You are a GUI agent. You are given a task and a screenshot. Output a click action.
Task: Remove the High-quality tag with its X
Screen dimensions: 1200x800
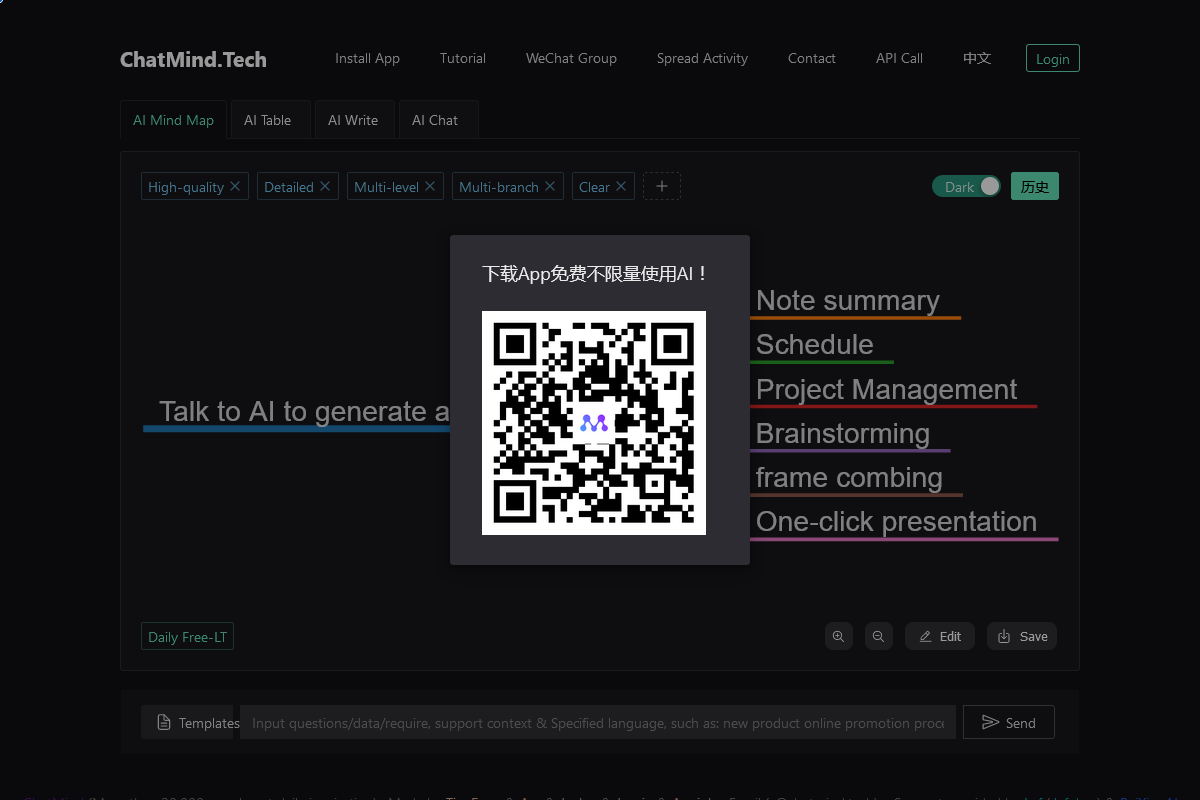click(235, 186)
